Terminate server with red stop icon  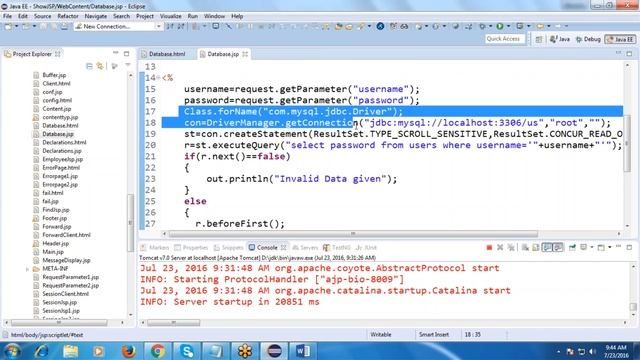[x=489, y=247]
